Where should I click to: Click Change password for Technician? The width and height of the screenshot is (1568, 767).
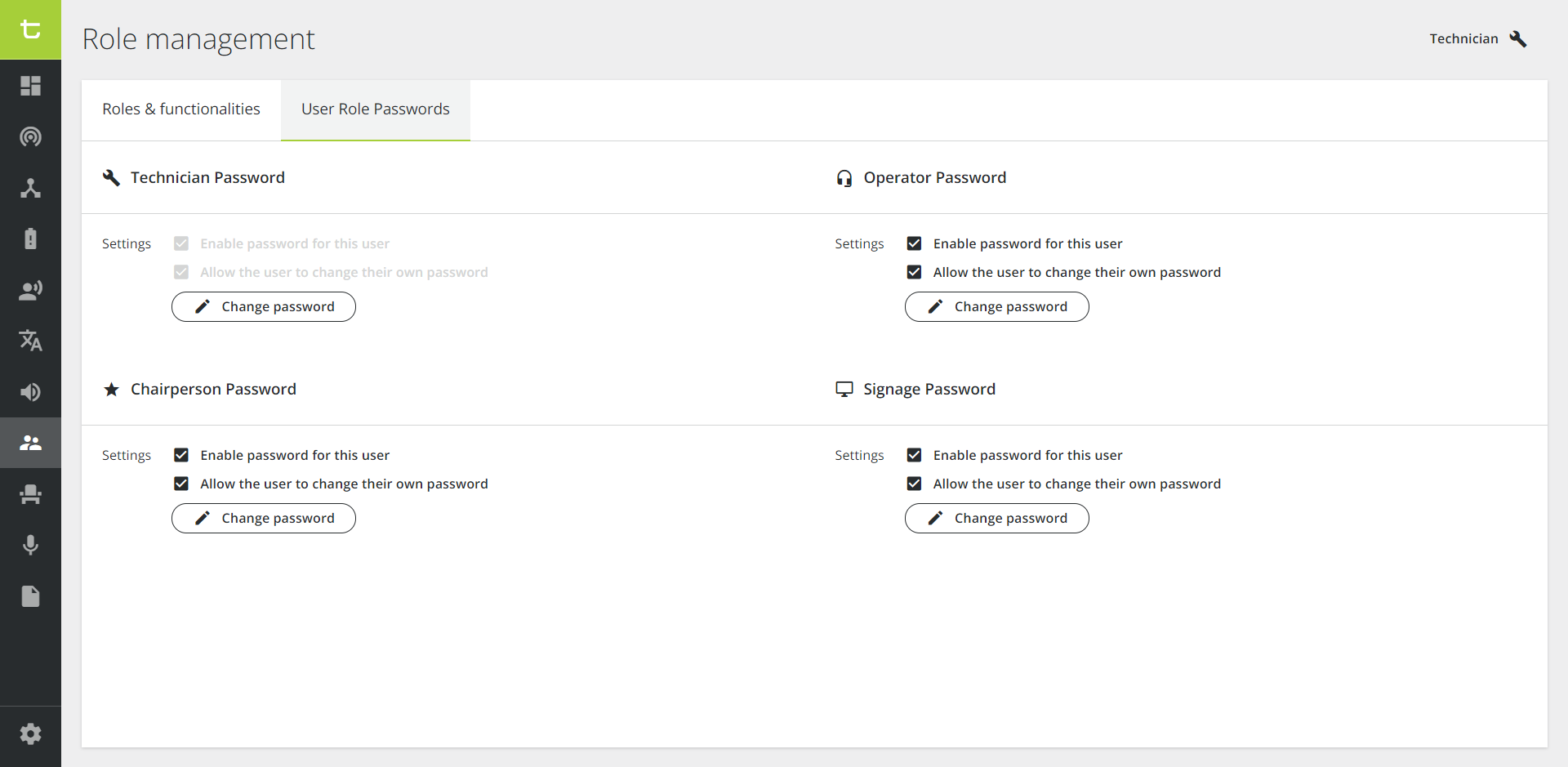[x=264, y=307]
